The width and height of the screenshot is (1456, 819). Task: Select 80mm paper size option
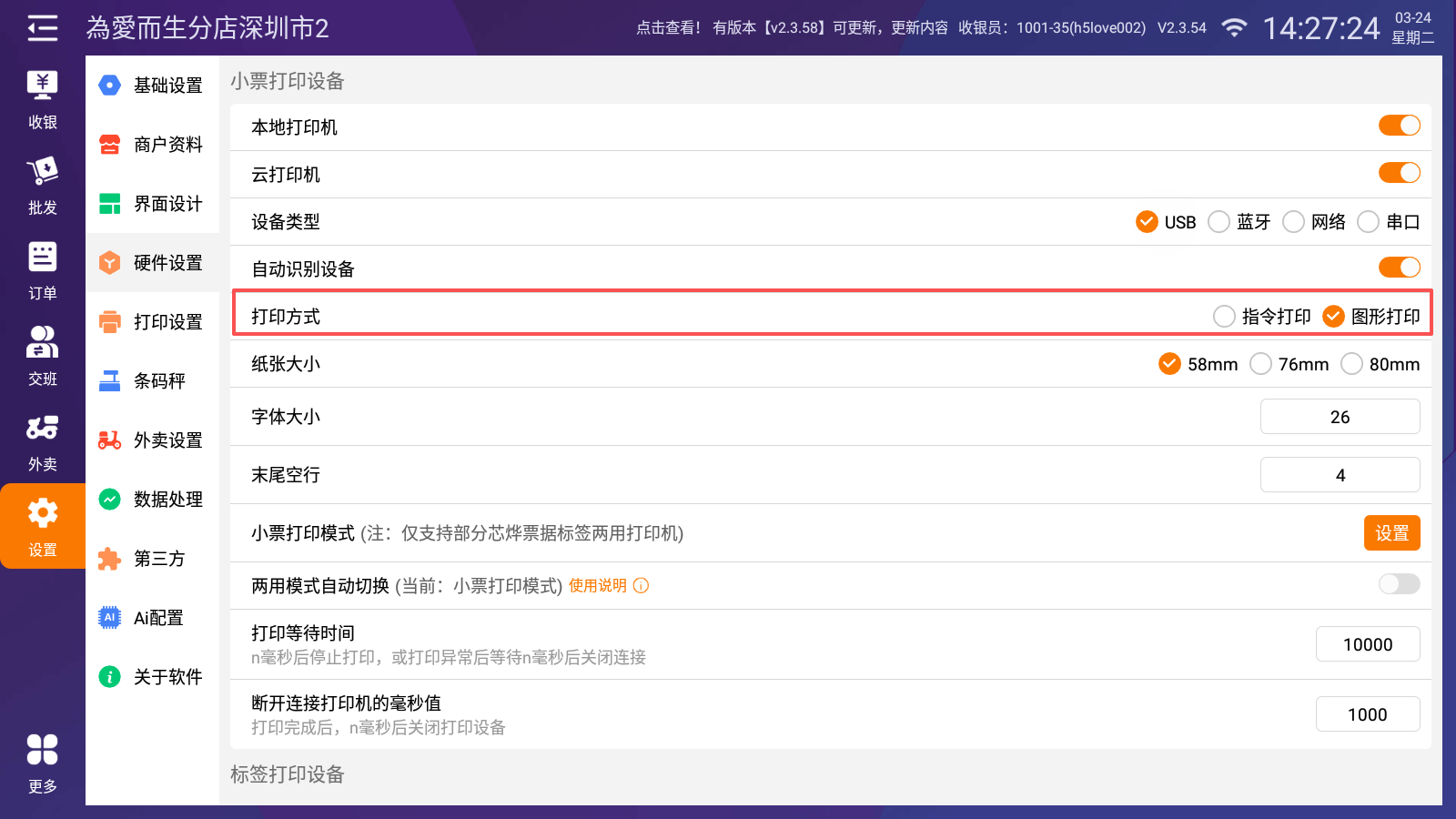coord(1352,364)
